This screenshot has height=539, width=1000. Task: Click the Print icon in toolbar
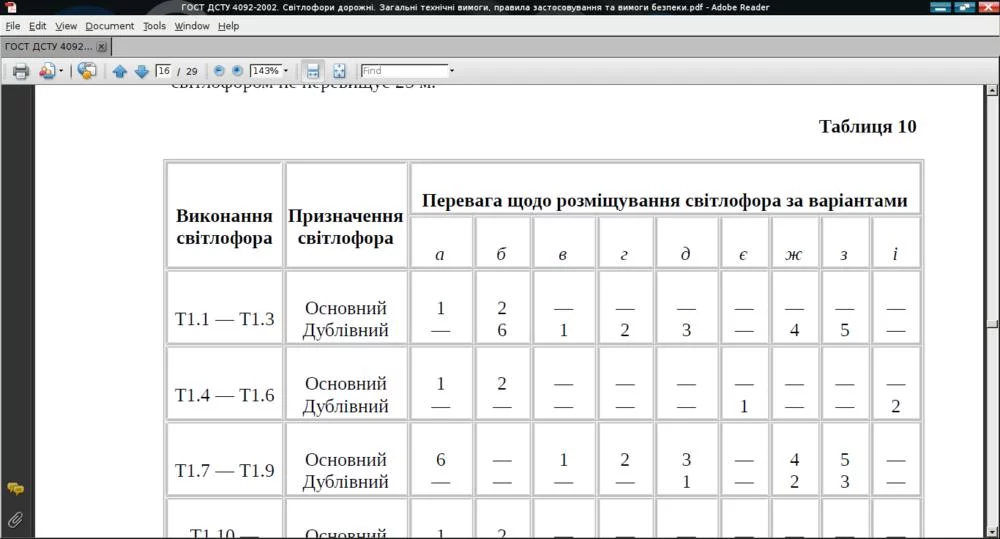(20, 71)
